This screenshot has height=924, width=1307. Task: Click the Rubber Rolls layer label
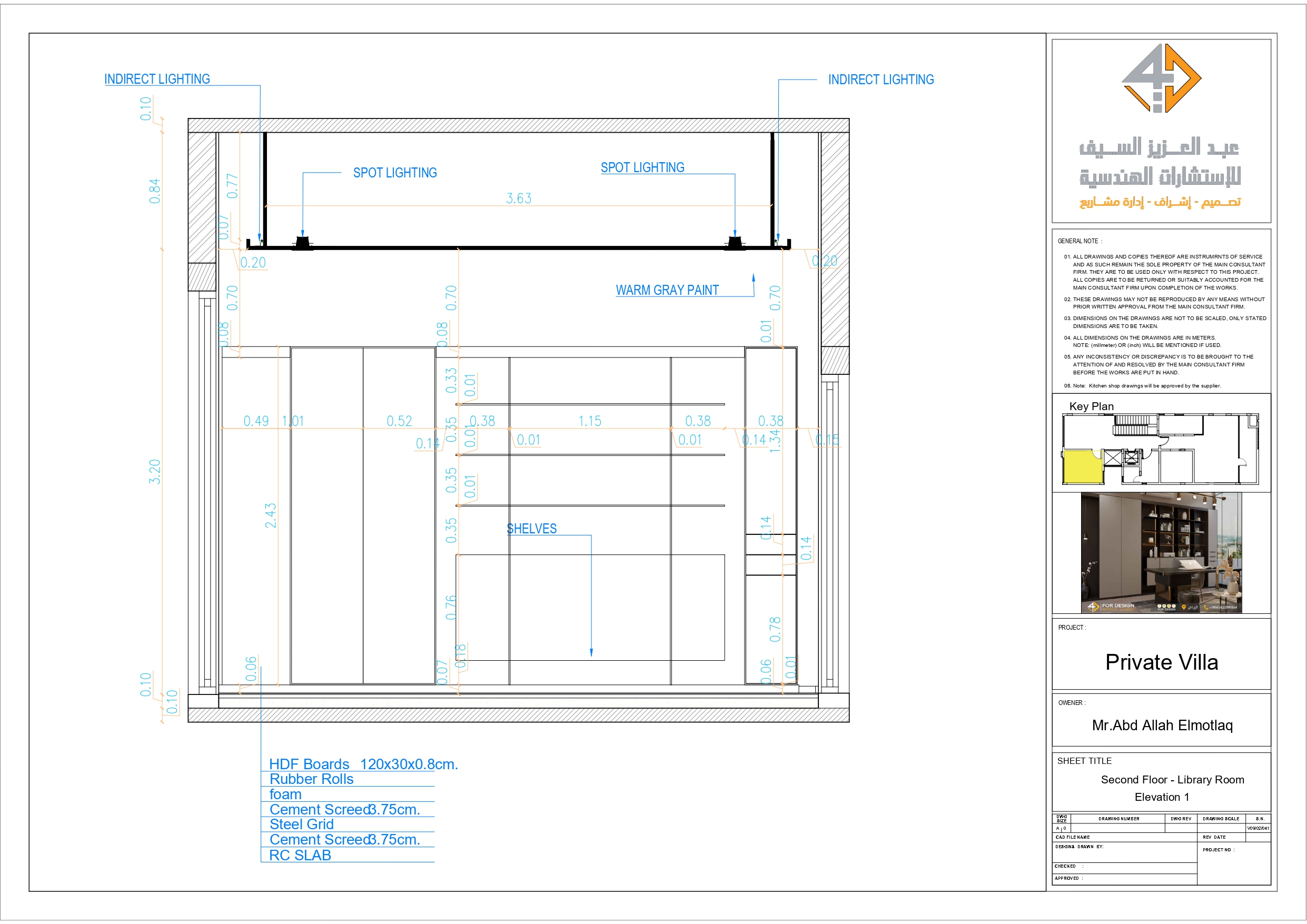click(310, 779)
